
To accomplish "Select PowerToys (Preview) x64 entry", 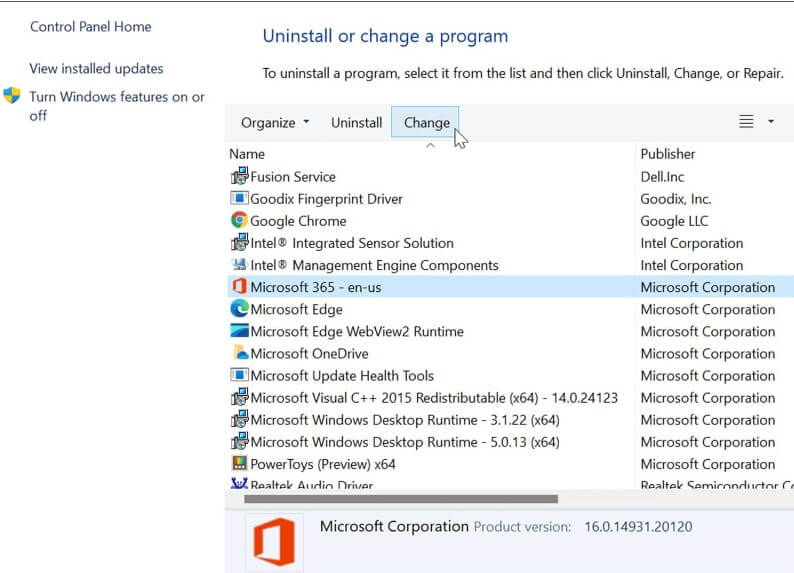I will pyautogui.click(x=323, y=464).
